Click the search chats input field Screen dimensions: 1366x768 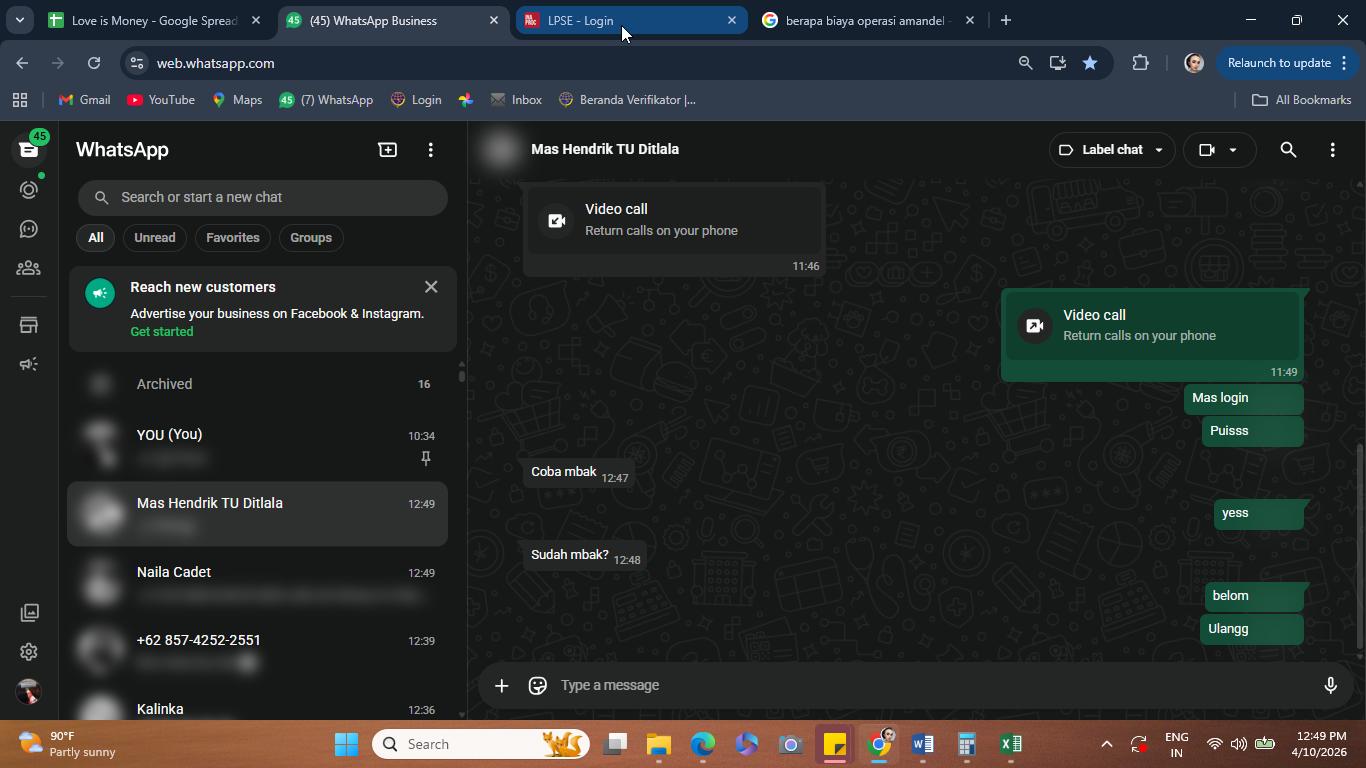tap(263, 197)
